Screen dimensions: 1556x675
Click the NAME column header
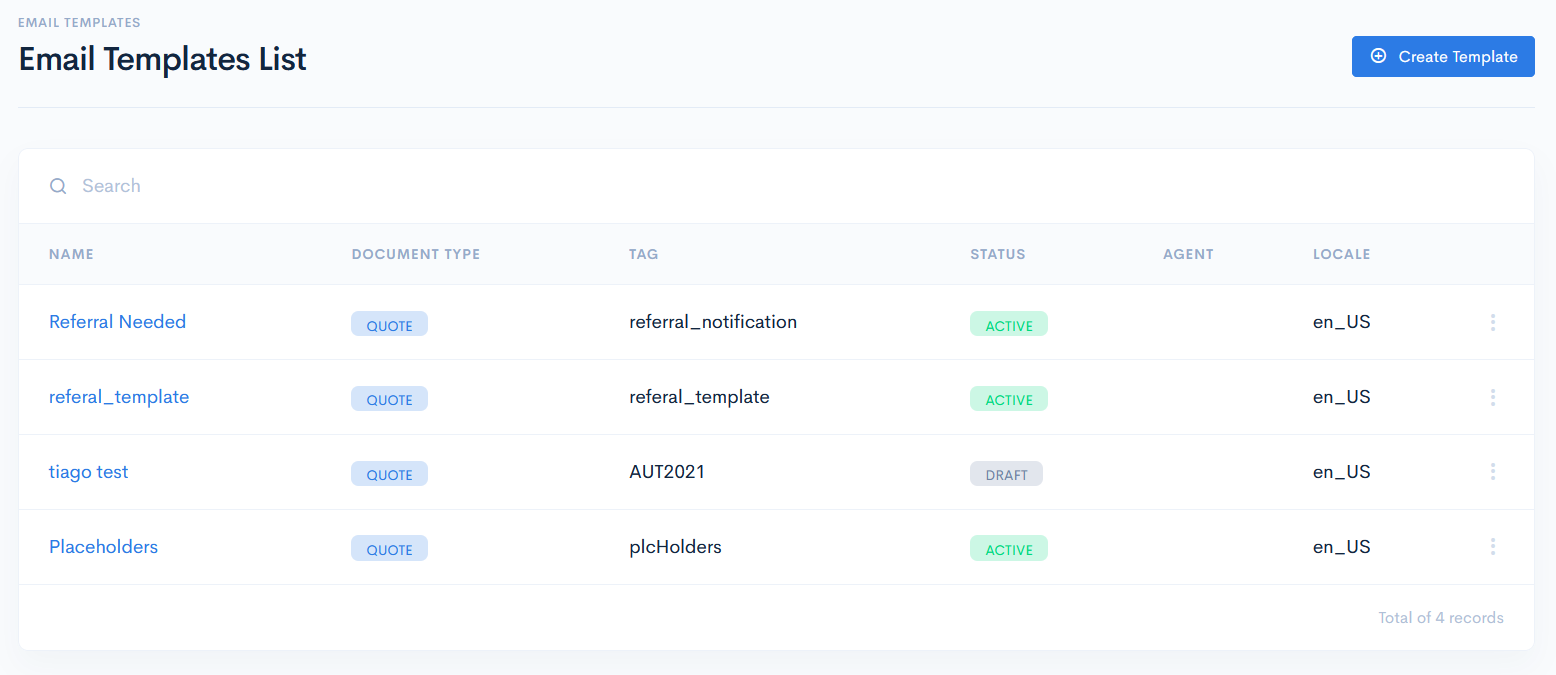[71, 254]
